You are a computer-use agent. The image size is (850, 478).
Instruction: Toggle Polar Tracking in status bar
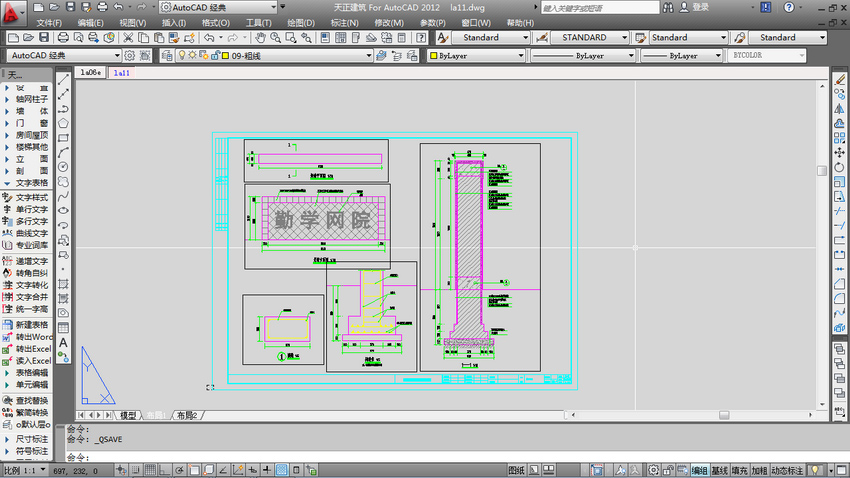tap(179, 470)
